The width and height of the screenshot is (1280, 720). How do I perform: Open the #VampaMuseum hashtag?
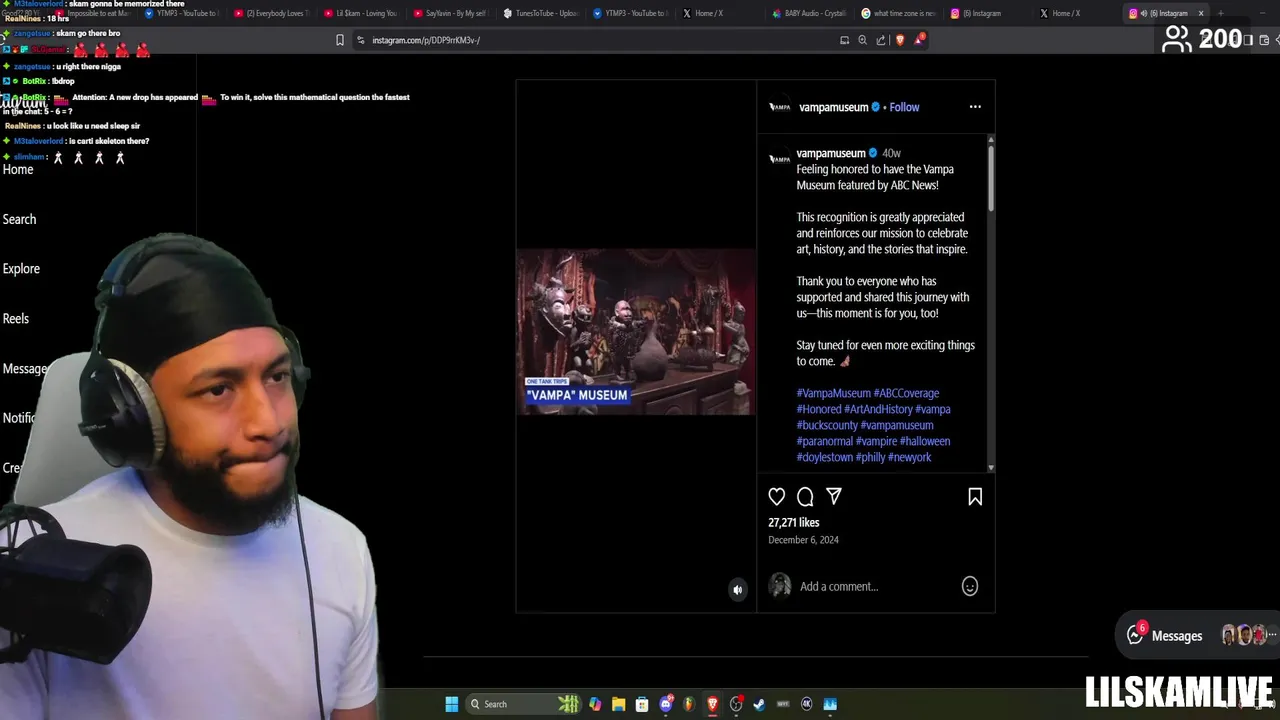click(x=833, y=393)
